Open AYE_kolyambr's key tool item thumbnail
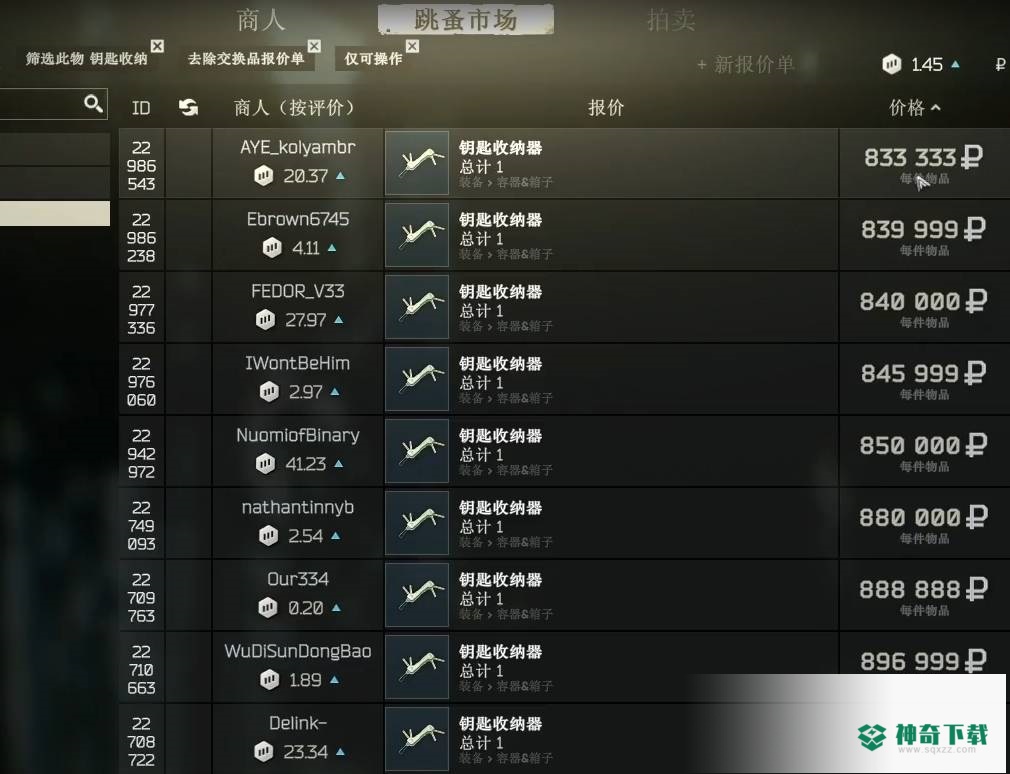Viewport: 1010px width, 774px height. click(417, 163)
